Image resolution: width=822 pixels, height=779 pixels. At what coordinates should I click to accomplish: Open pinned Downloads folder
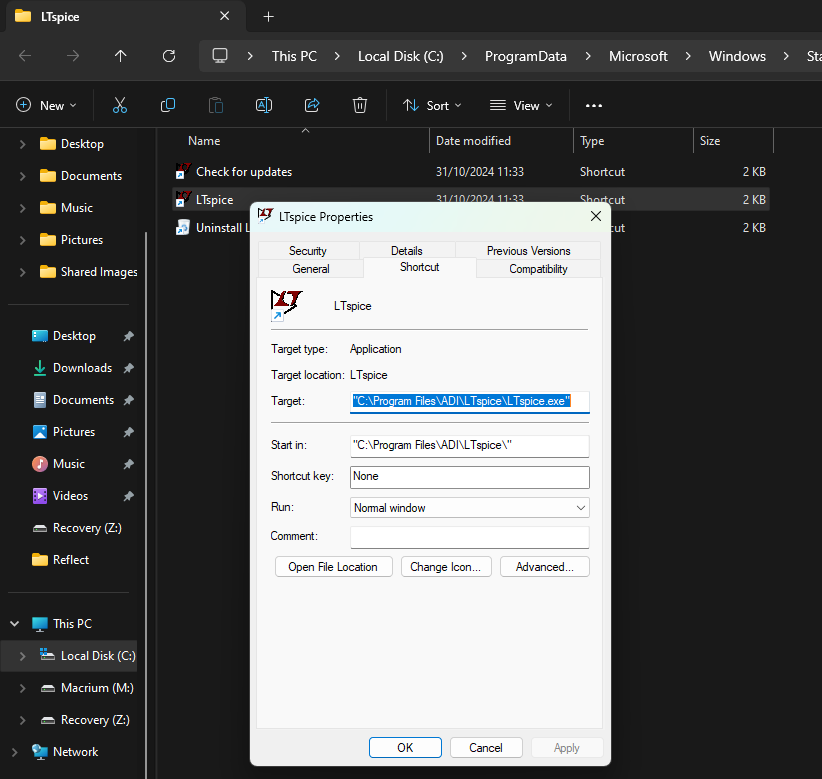pos(82,367)
